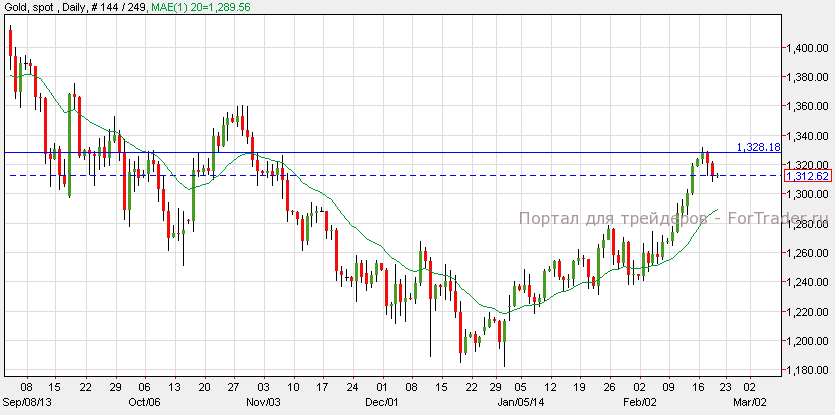Image resolution: width=835 pixels, height=415 pixels.
Task: Click the black dashed current price line
Action: (x=400, y=175)
